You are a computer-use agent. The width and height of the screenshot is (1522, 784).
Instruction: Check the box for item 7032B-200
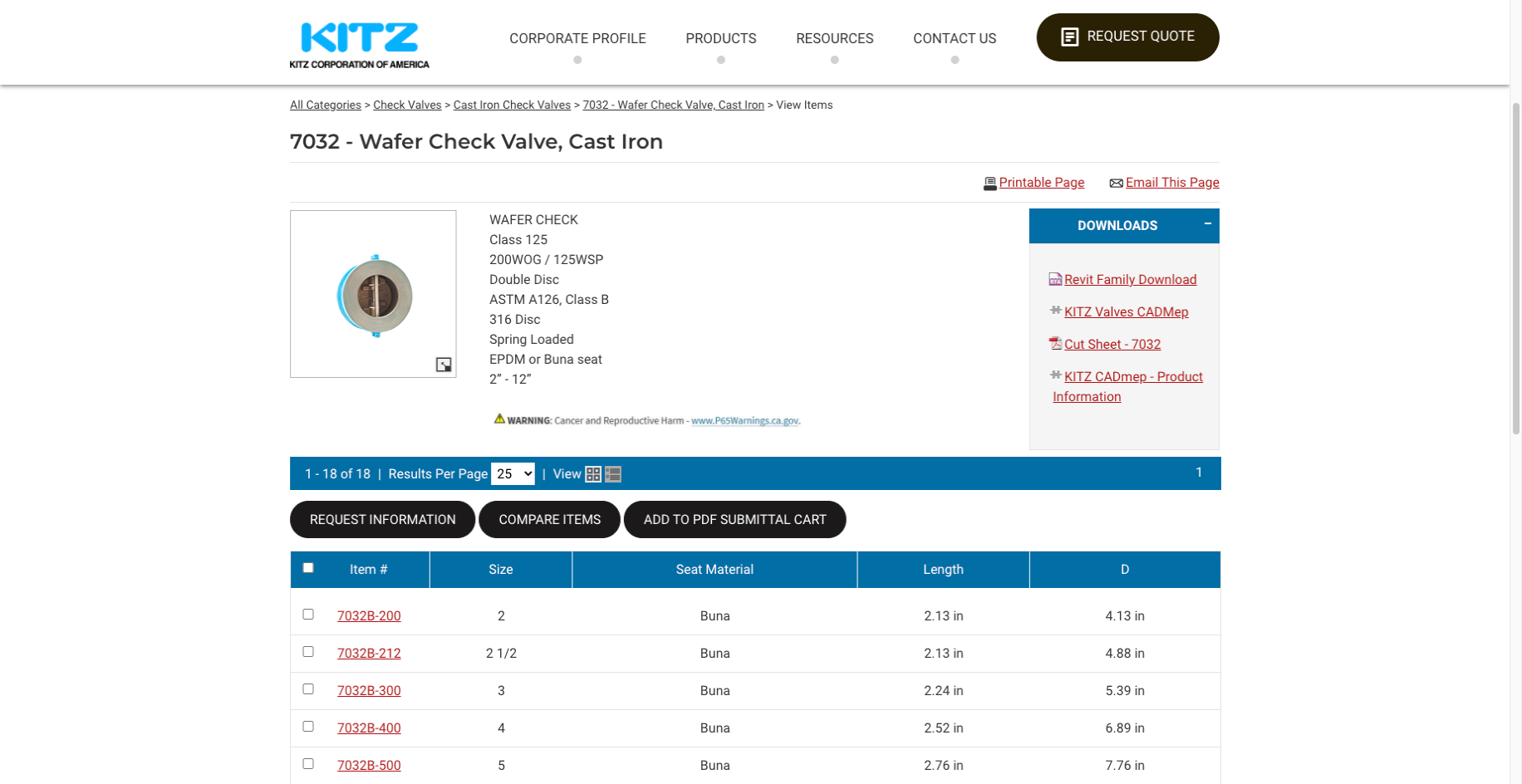click(308, 615)
